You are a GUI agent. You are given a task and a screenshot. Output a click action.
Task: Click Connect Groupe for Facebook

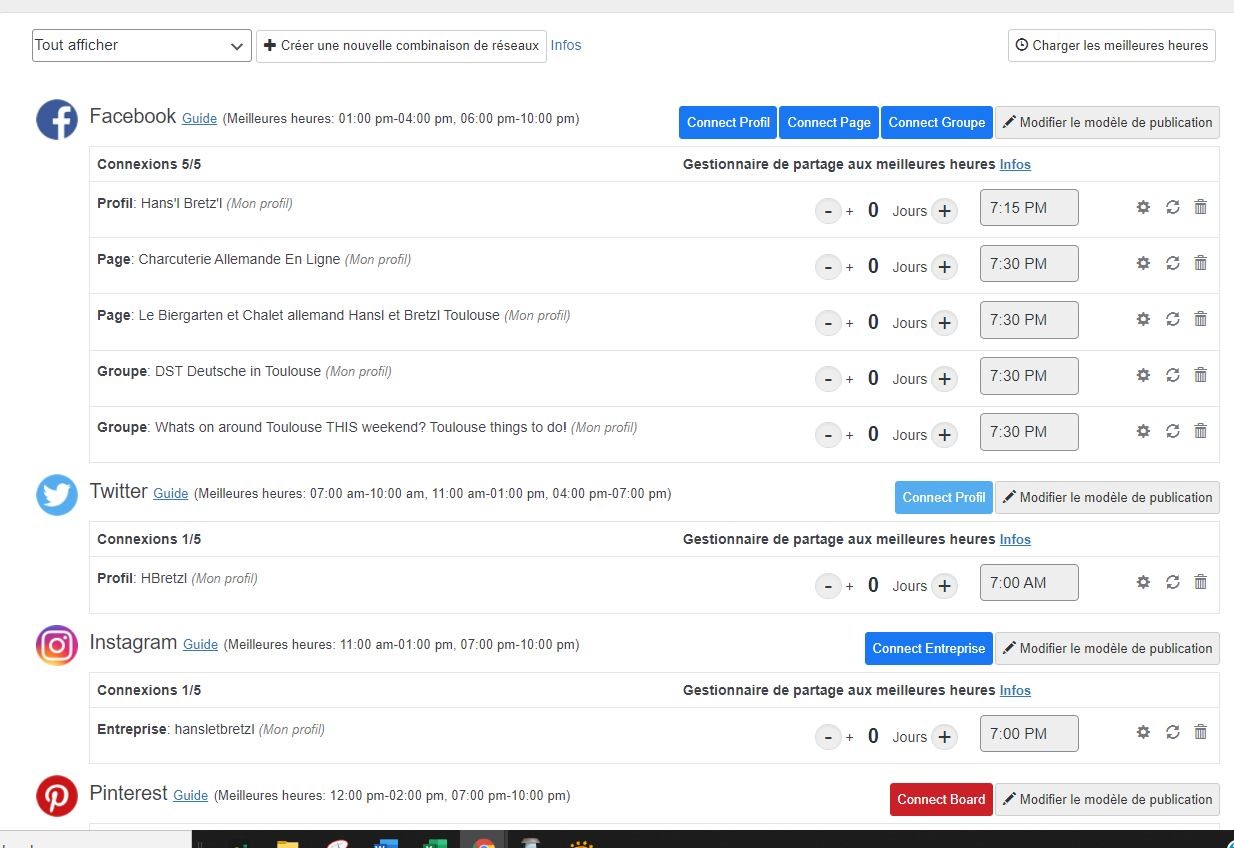936,123
